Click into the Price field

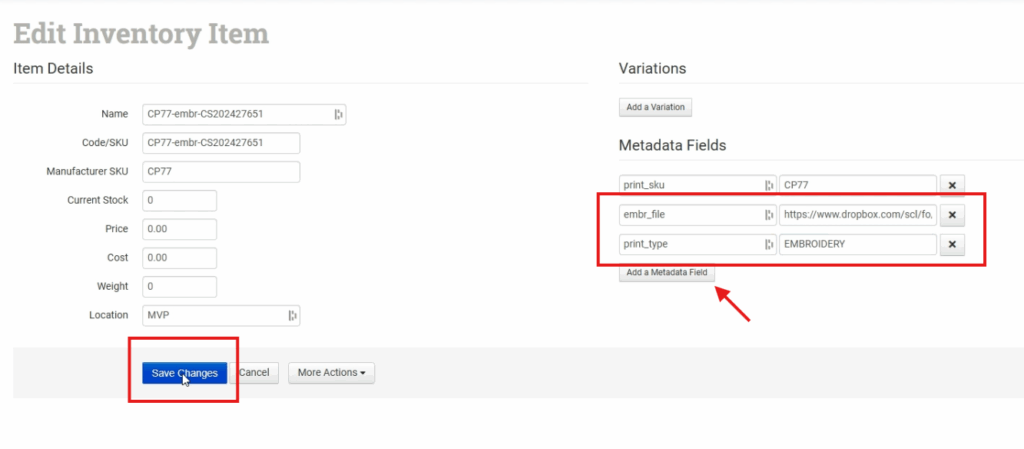[x=180, y=230]
